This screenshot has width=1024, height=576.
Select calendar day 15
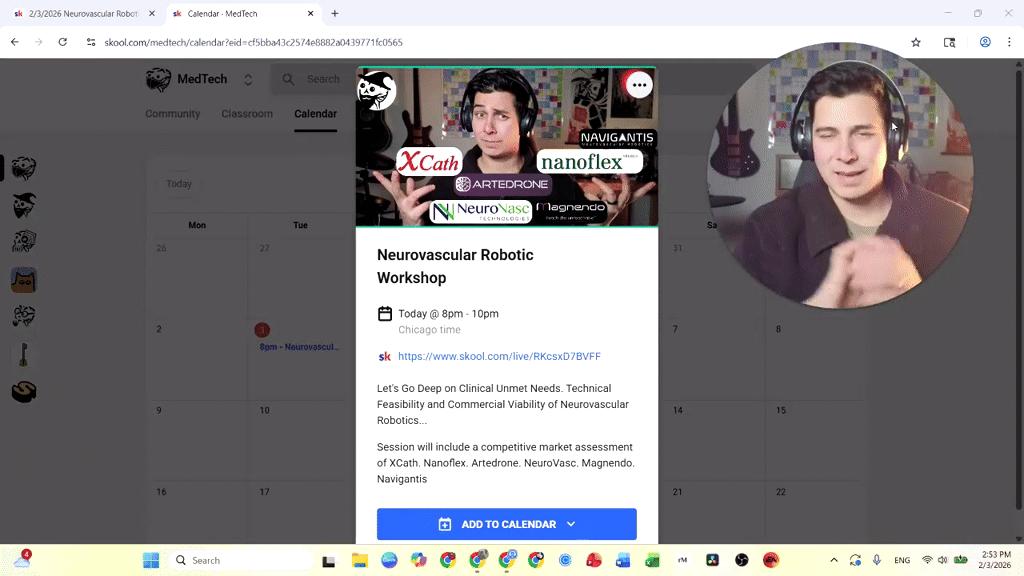point(781,410)
